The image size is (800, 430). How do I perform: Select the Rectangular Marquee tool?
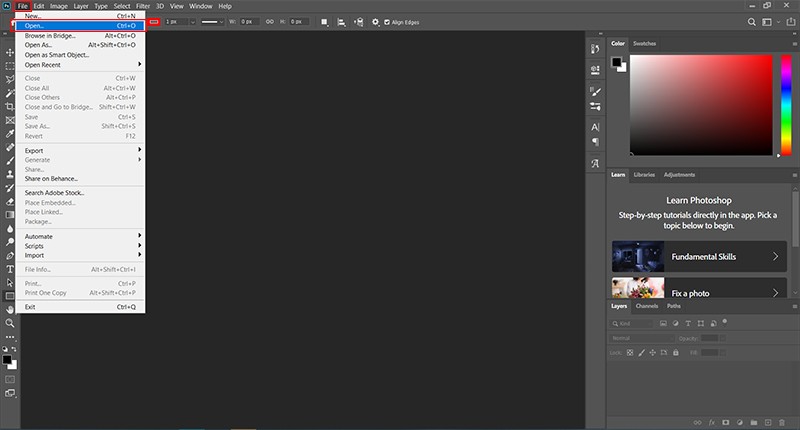pos(10,66)
